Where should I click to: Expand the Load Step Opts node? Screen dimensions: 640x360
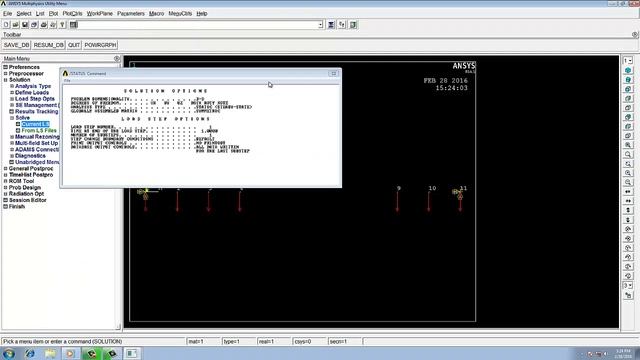(x=12, y=99)
